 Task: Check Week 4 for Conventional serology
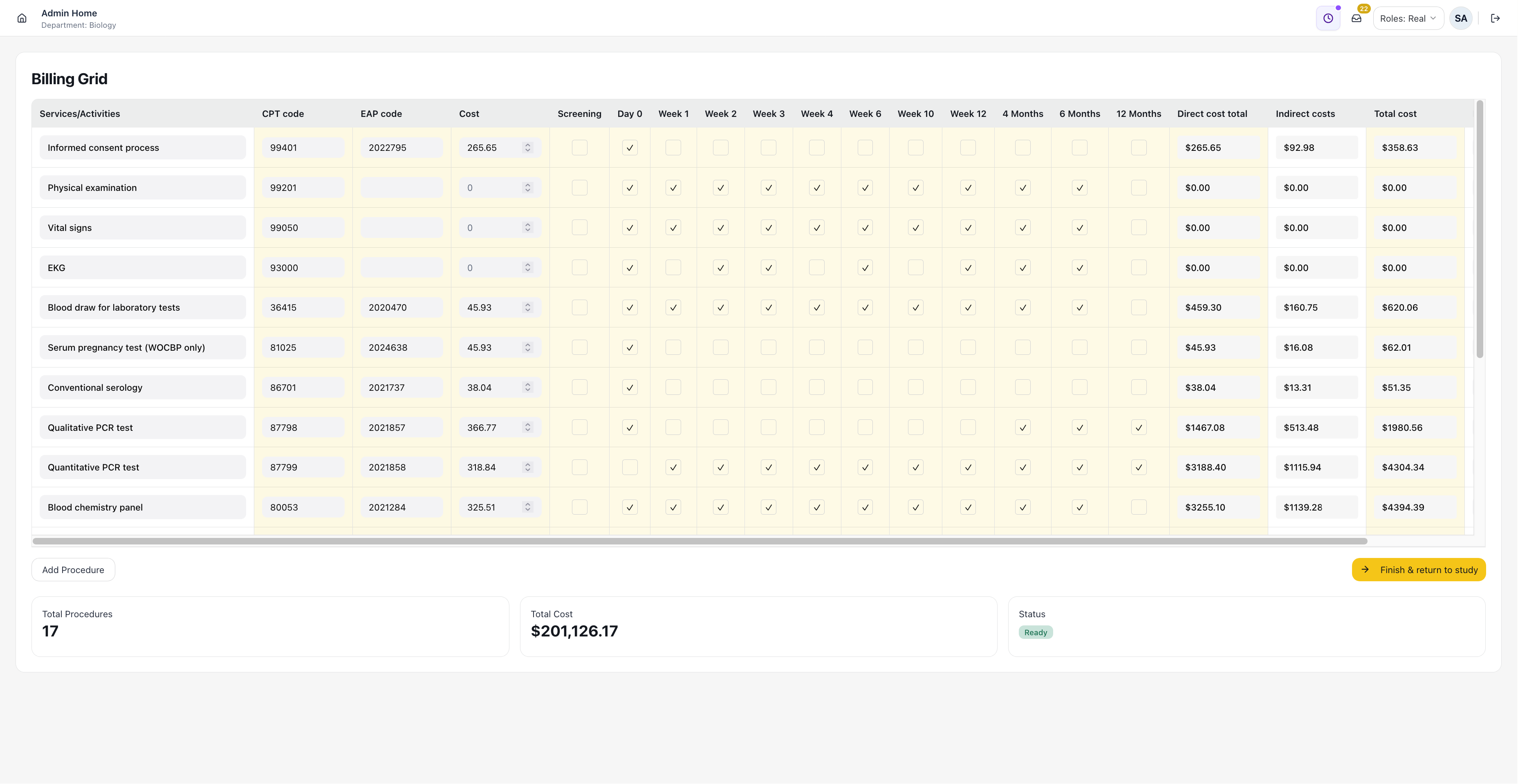click(817, 388)
